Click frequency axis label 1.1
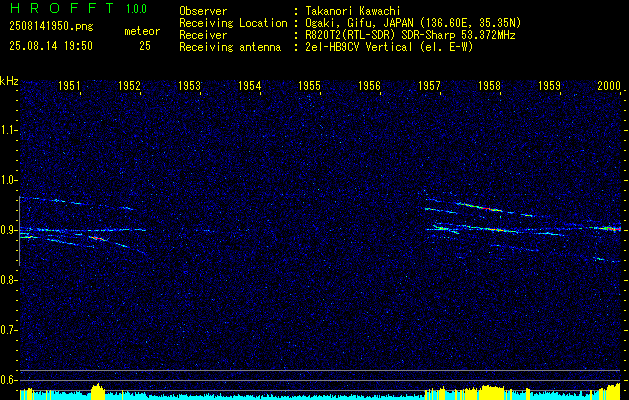Screen dimensions: 629x400 pyautogui.click(x=7, y=130)
